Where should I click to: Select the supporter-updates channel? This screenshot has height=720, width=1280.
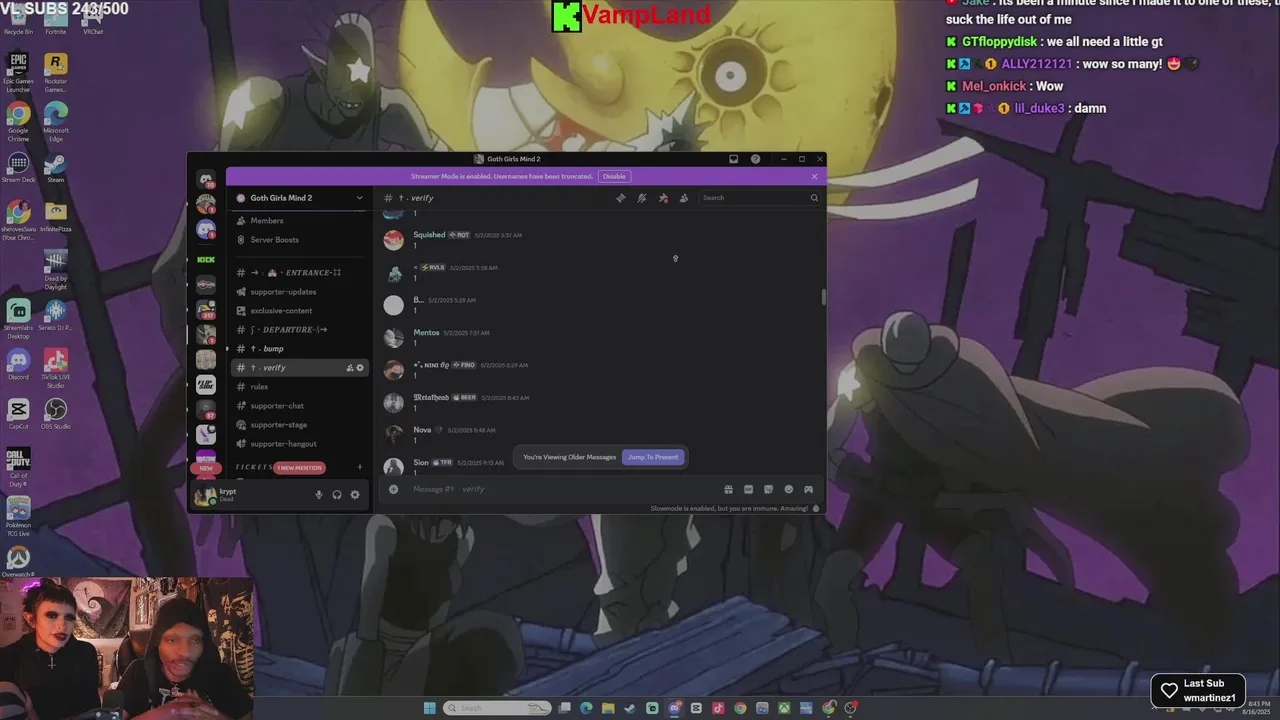(x=300, y=292)
